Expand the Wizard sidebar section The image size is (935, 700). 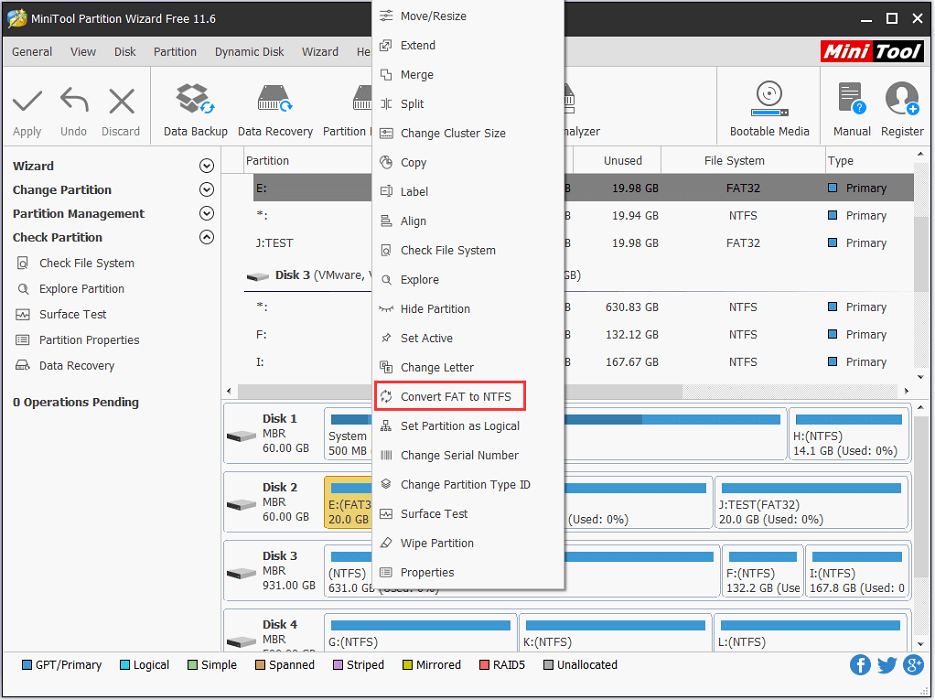click(206, 166)
